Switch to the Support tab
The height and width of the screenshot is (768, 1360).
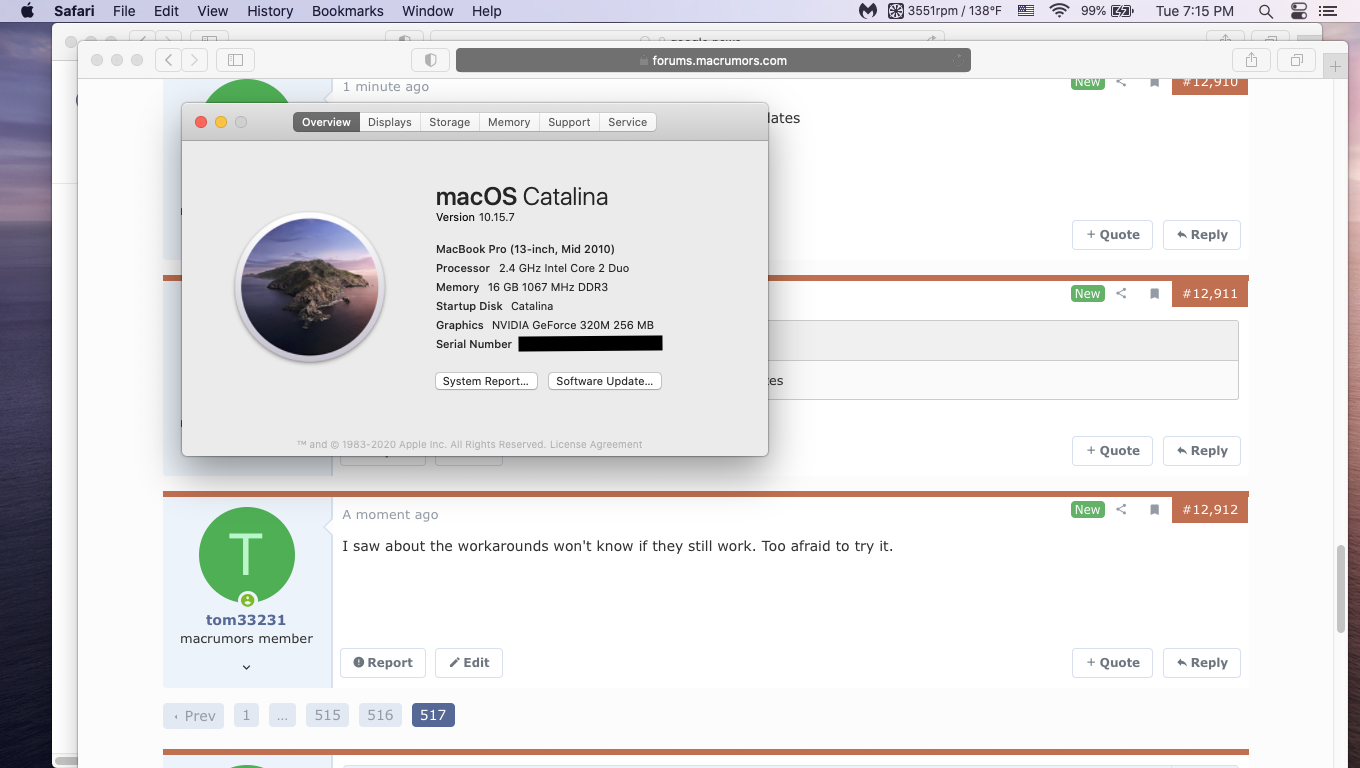click(569, 122)
